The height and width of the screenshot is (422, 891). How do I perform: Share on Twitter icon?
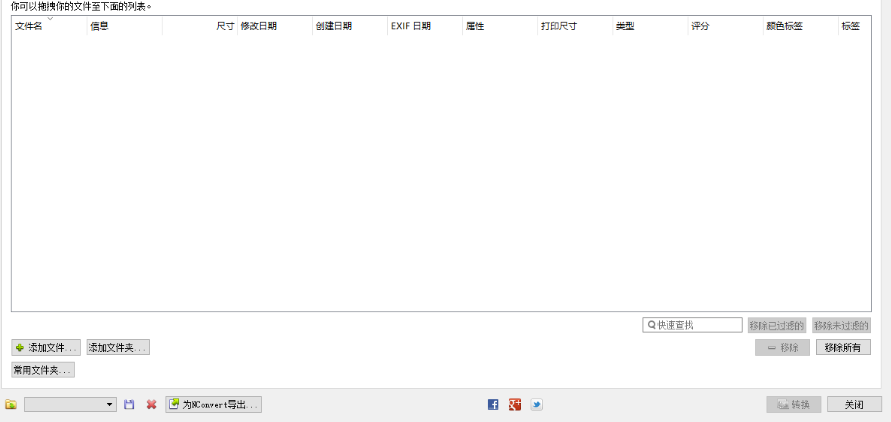[536, 404]
